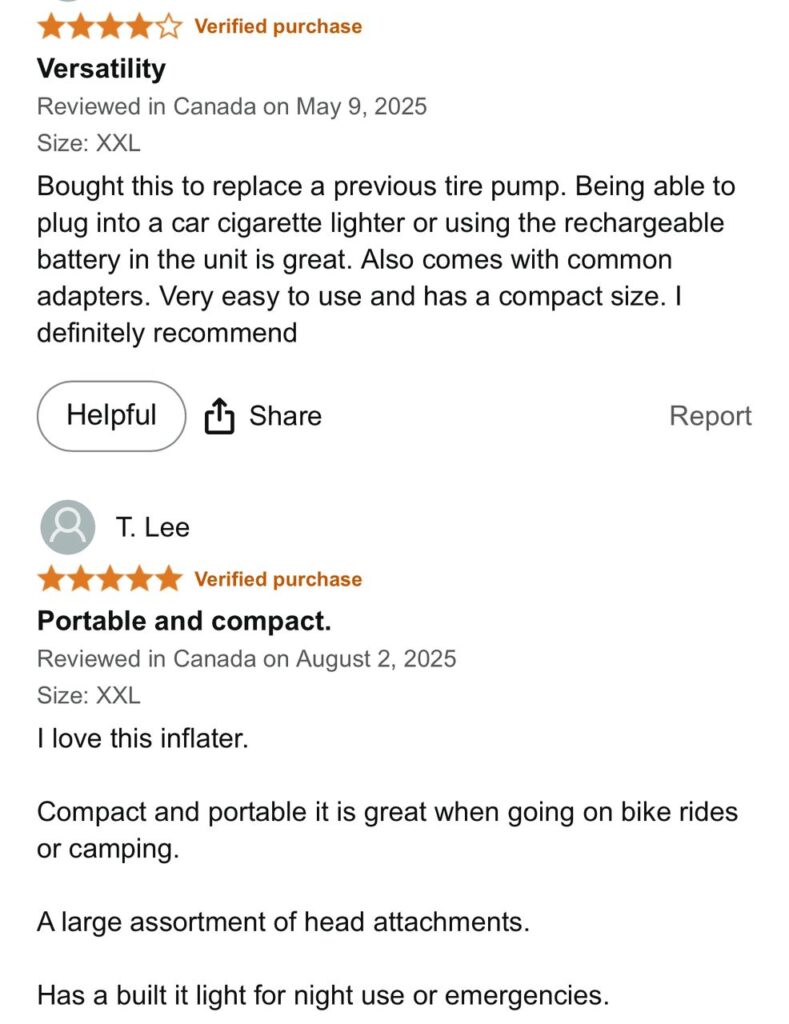Click the five-star rating on T. Lee's review
The height and width of the screenshot is (1024, 789).
(x=110, y=579)
